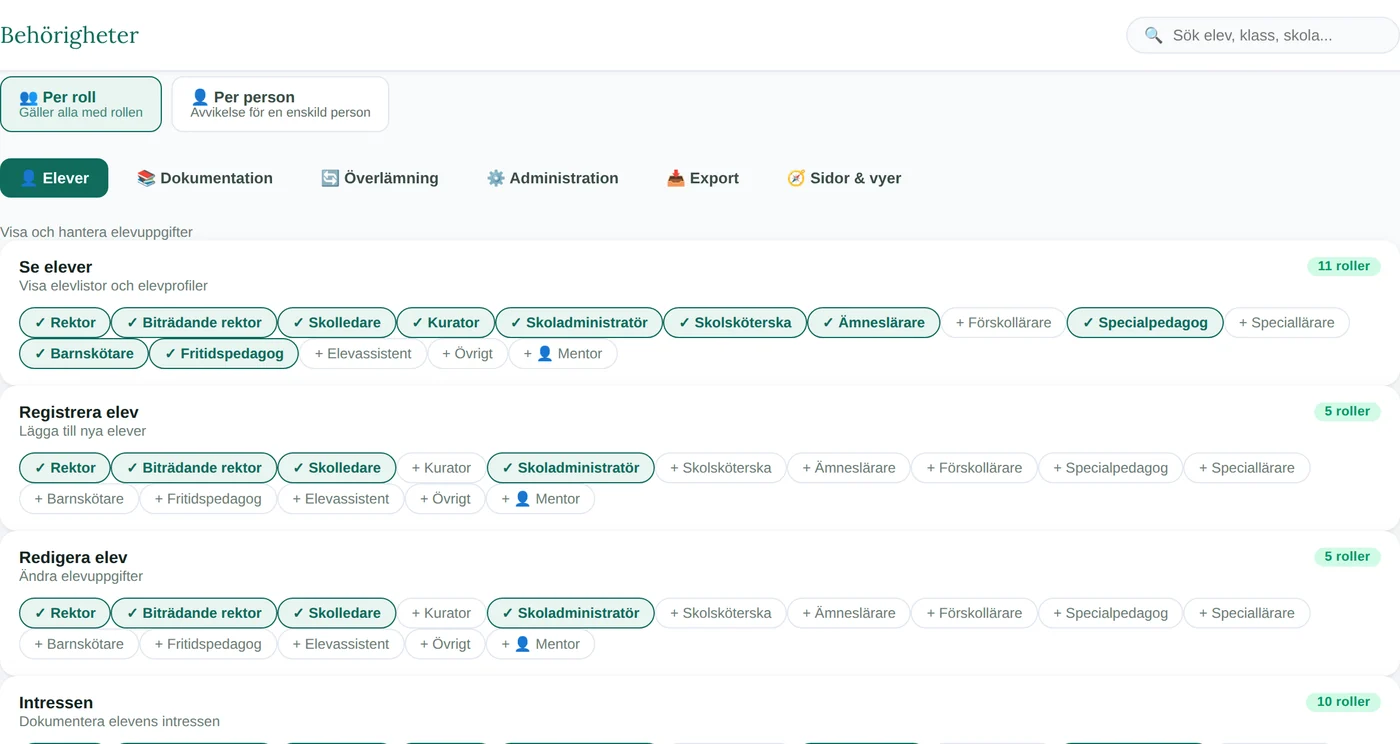Viewport: 1400px width, 744px height.
Task: Disable Rektor for Se elever
Action: coord(65,322)
